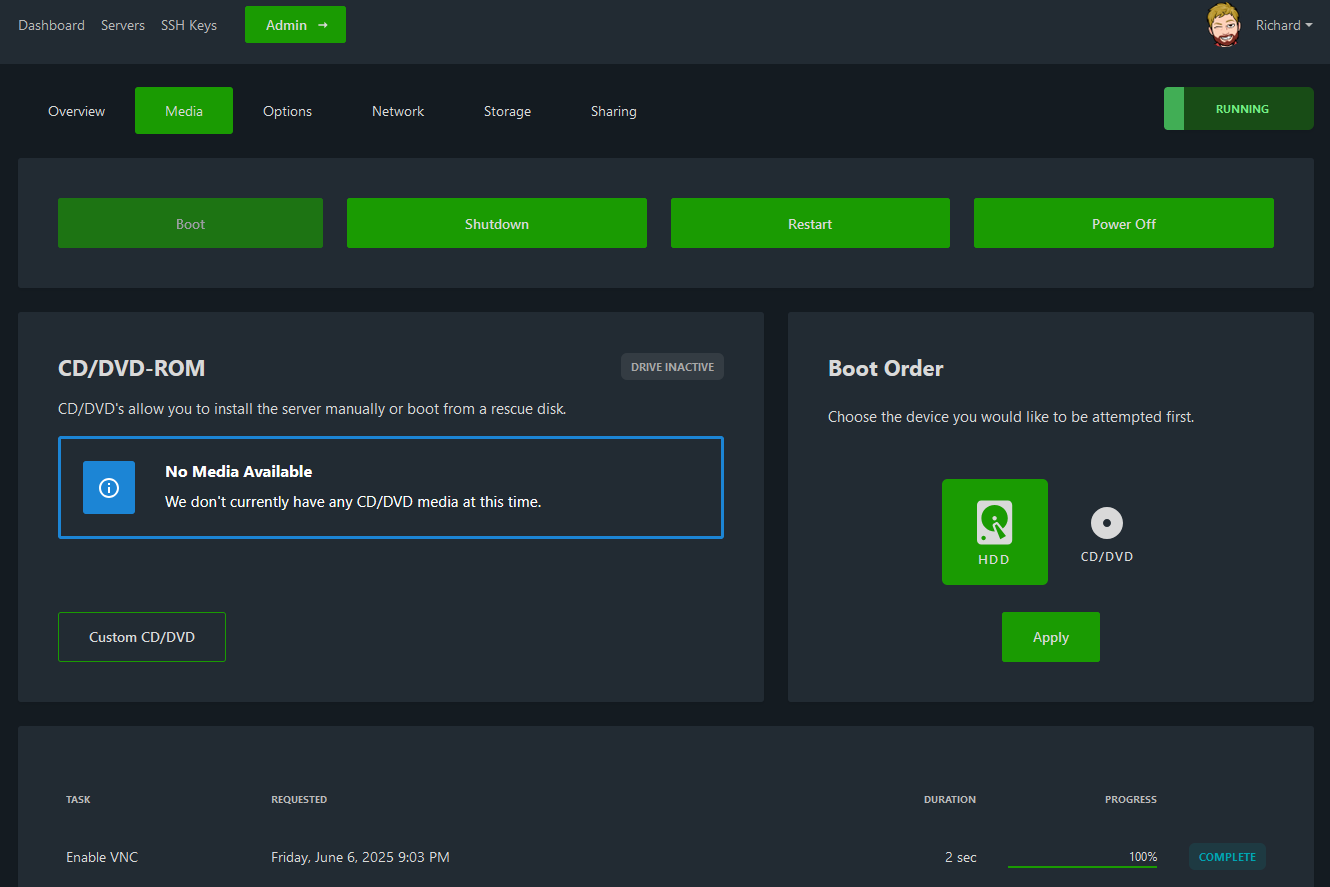The width and height of the screenshot is (1330, 887).
Task: Restart the server
Action: point(810,223)
